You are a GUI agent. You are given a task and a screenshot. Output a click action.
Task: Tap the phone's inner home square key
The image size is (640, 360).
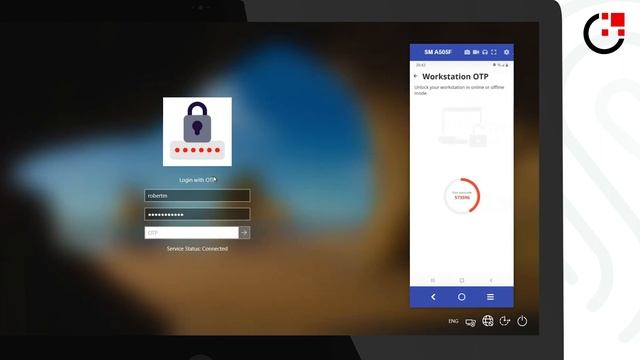462,280
